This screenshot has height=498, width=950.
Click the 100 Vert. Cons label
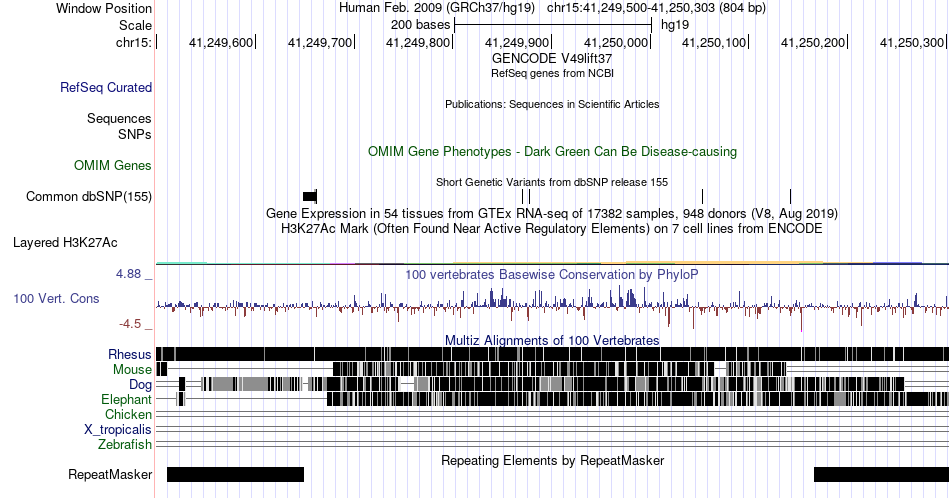point(56,299)
